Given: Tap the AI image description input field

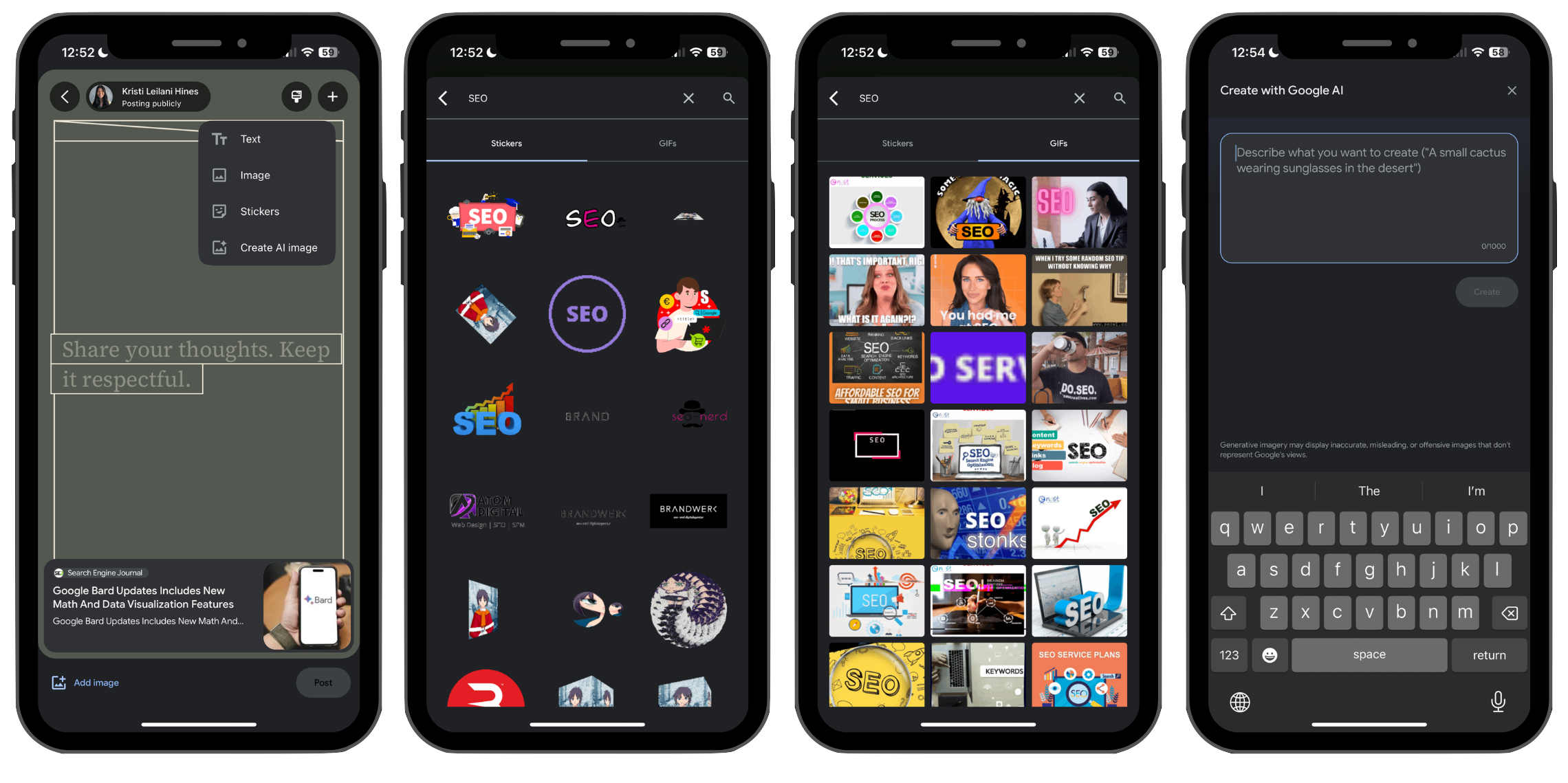Looking at the screenshot, I should click(x=1368, y=195).
